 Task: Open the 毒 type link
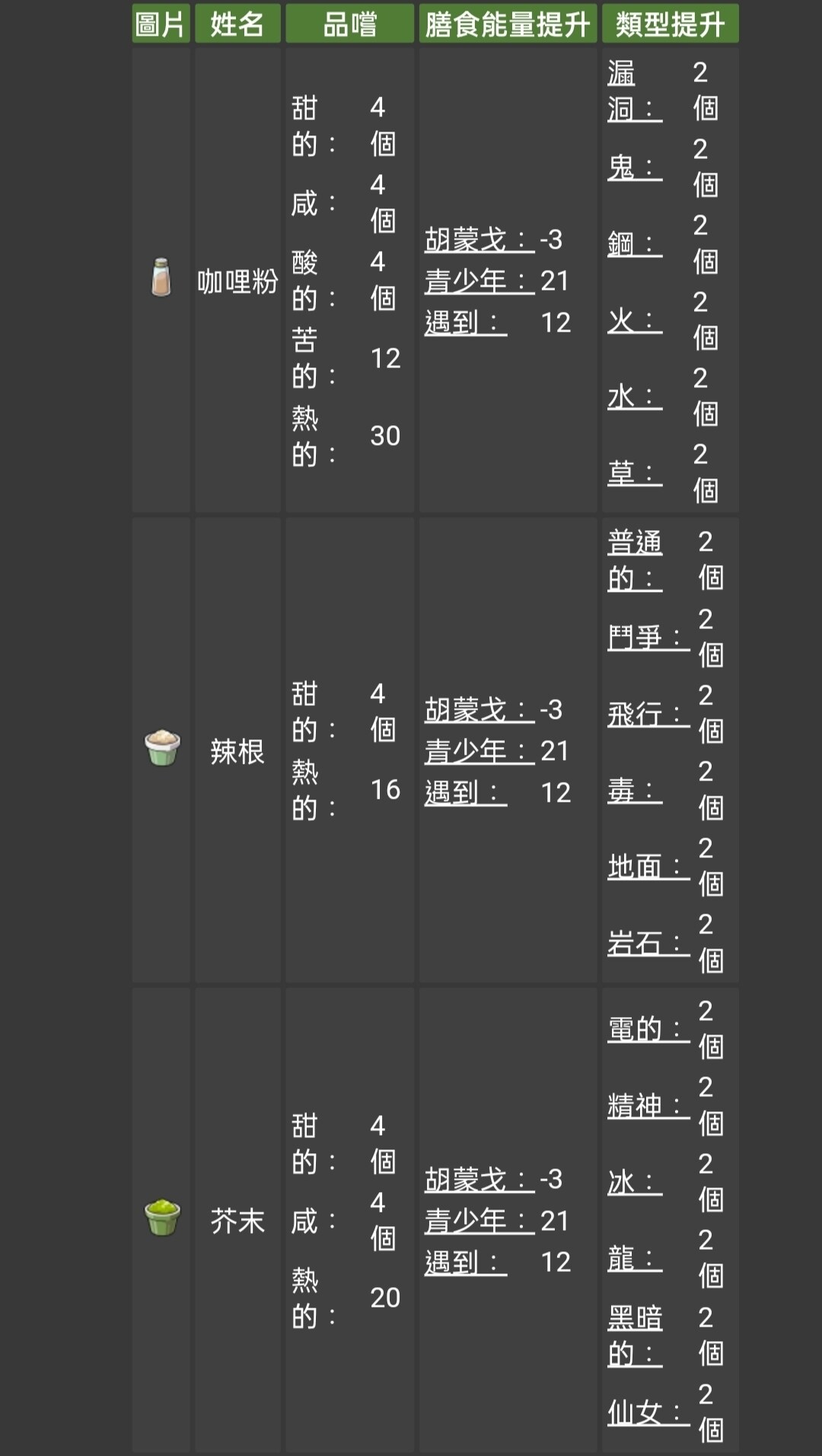click(635, 790)
